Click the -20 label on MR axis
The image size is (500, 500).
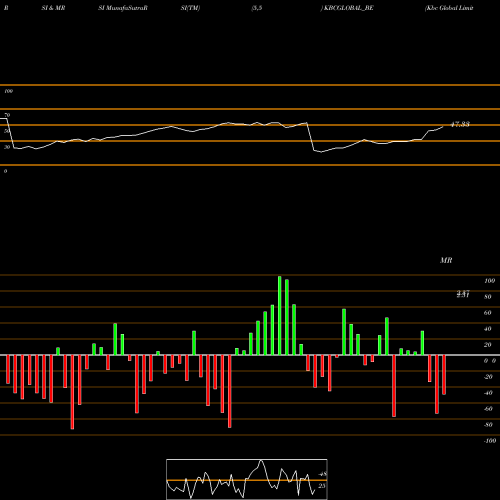(488, 377)
